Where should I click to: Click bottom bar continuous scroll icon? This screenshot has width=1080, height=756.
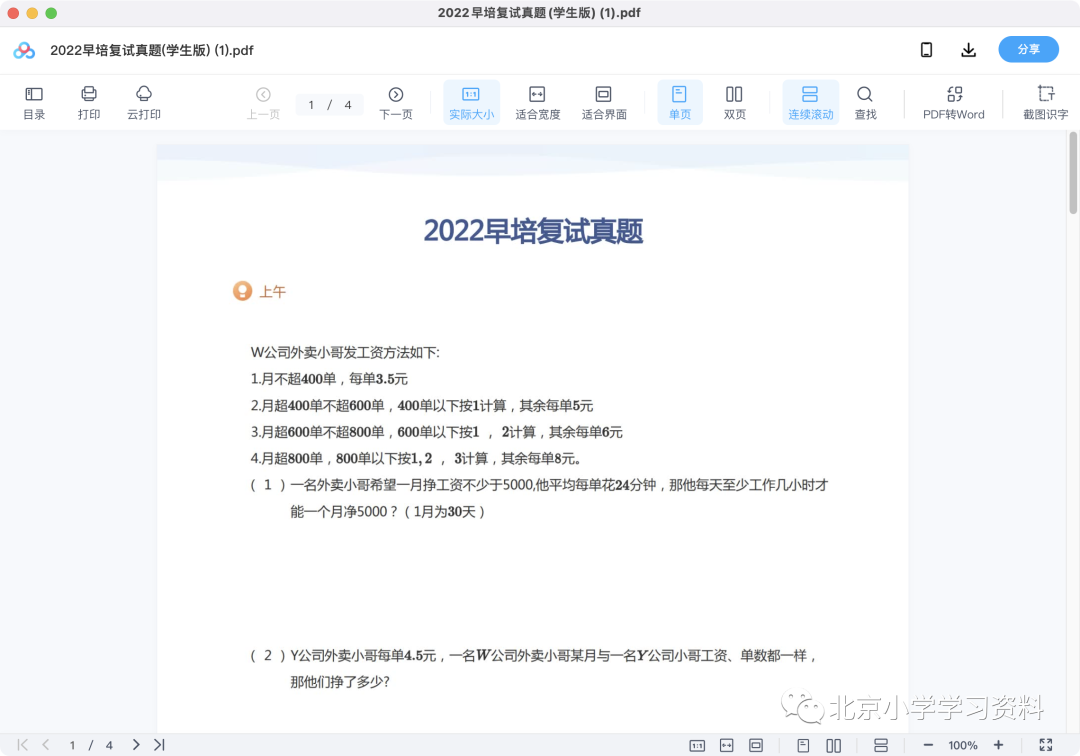click(x=880, y=745)
